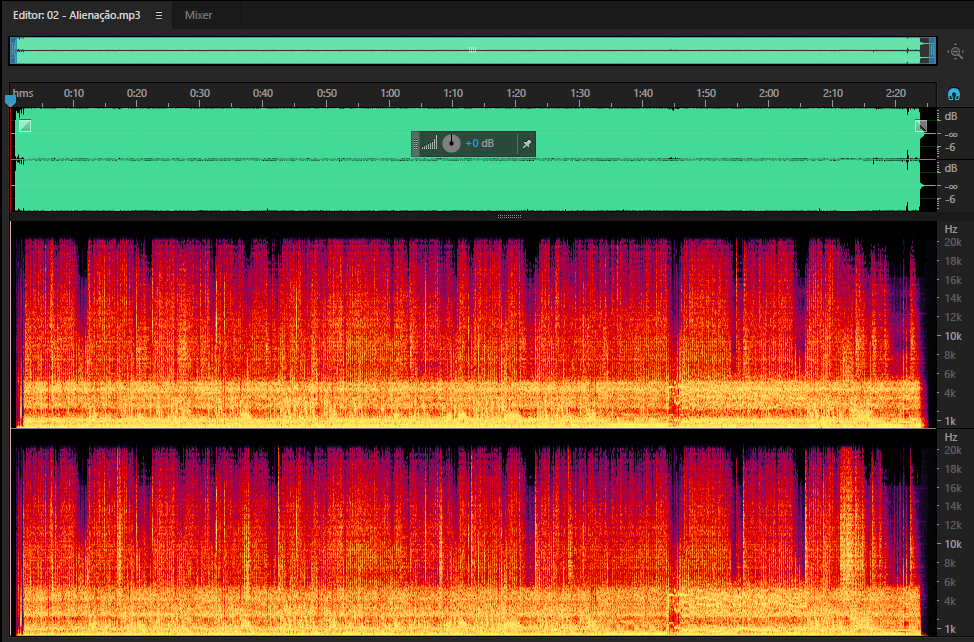Click the 10k mark on top spectrogram scale
The width and height of the screenshot is (974, 642).
[x=953, y=336]
